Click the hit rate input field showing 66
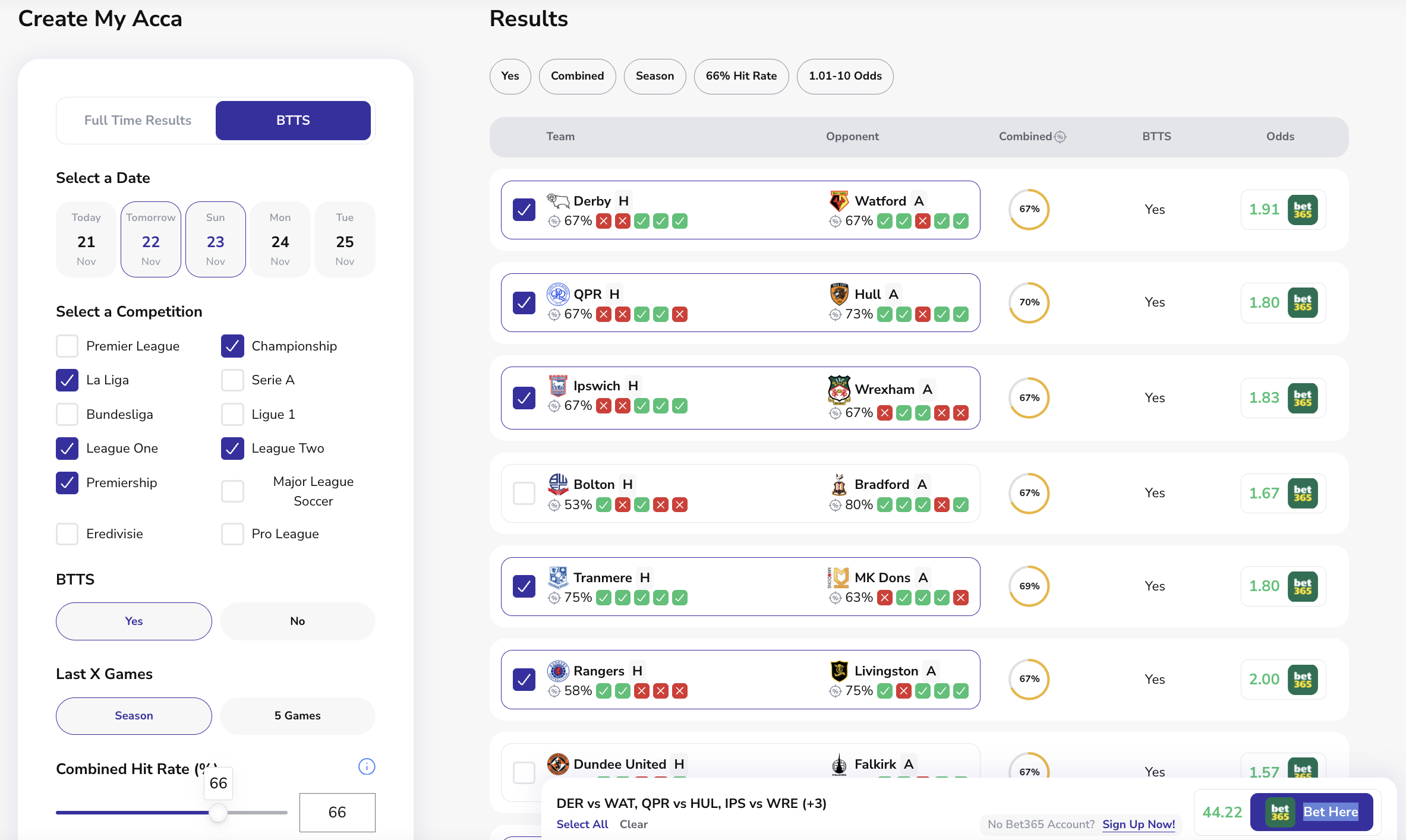Screen dimensions: 1406x840 tap(337, 812)
